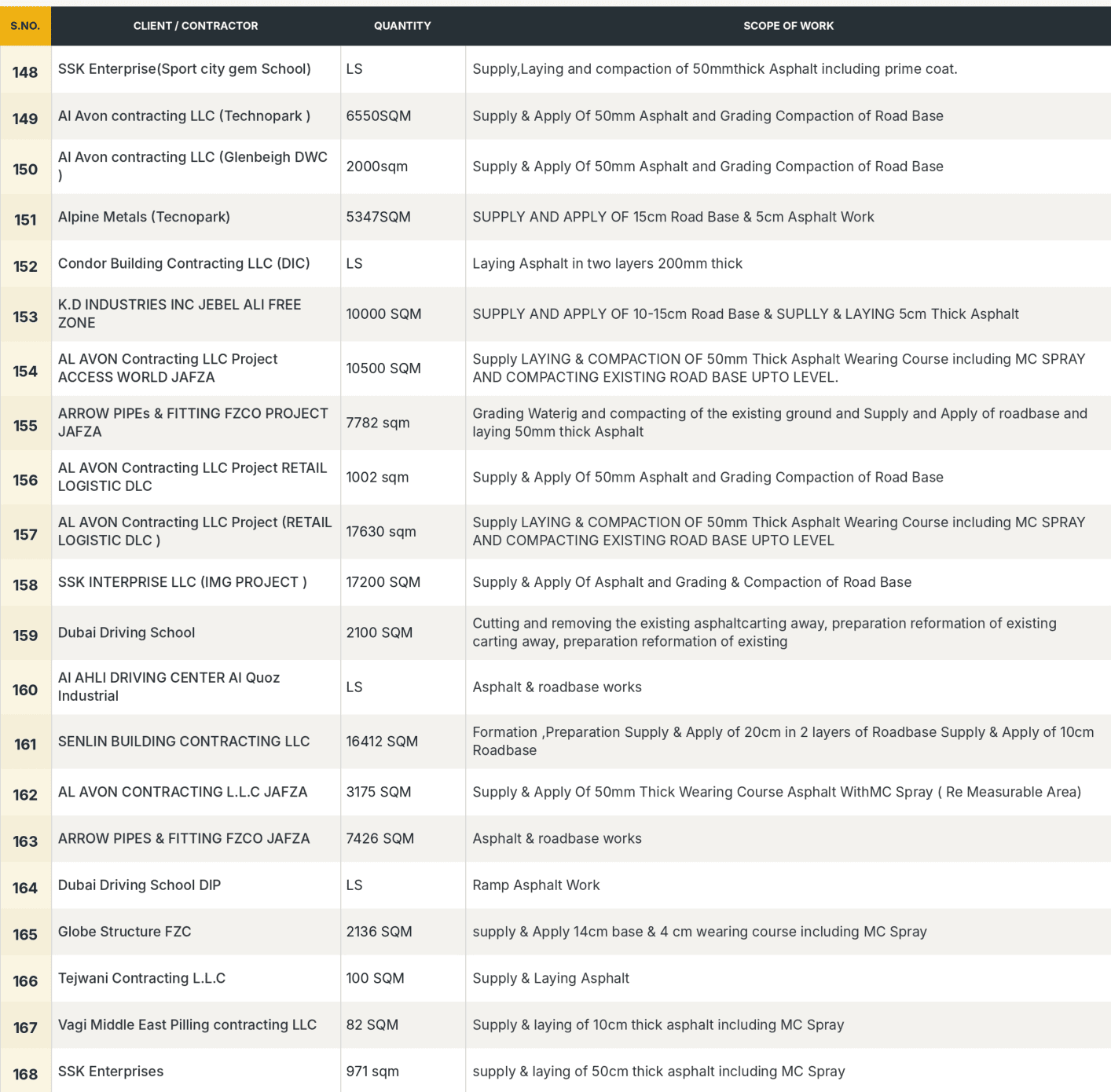Click the 7782 sqm quantity value
Viewport: 1111px width, 1092px height.
click(378, 423)
